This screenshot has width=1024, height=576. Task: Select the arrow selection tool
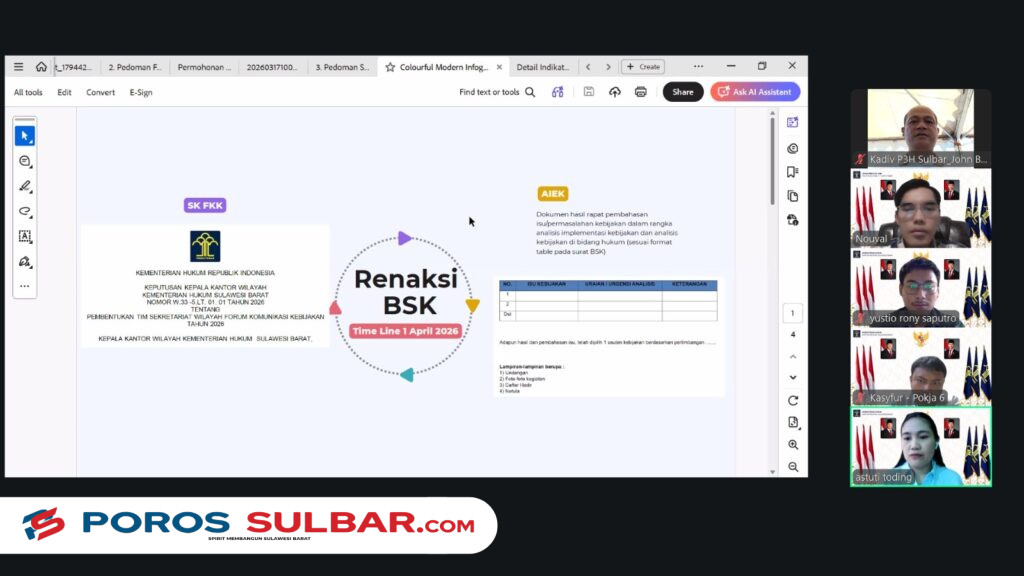tap(24, 136)
